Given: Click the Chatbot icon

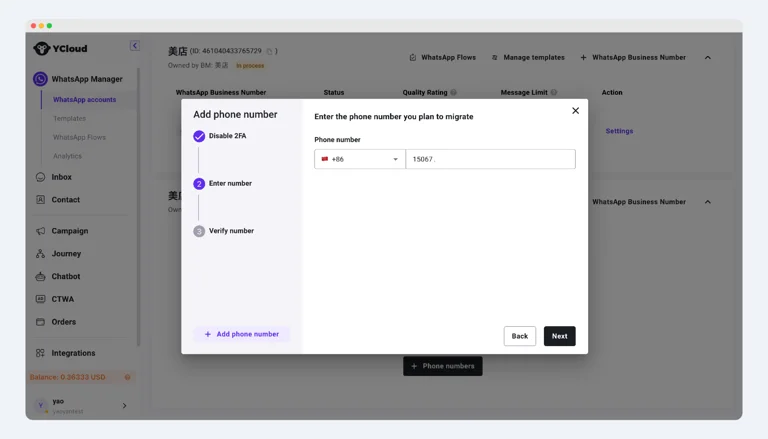Looking at the screenshot, I should (40, 276).
